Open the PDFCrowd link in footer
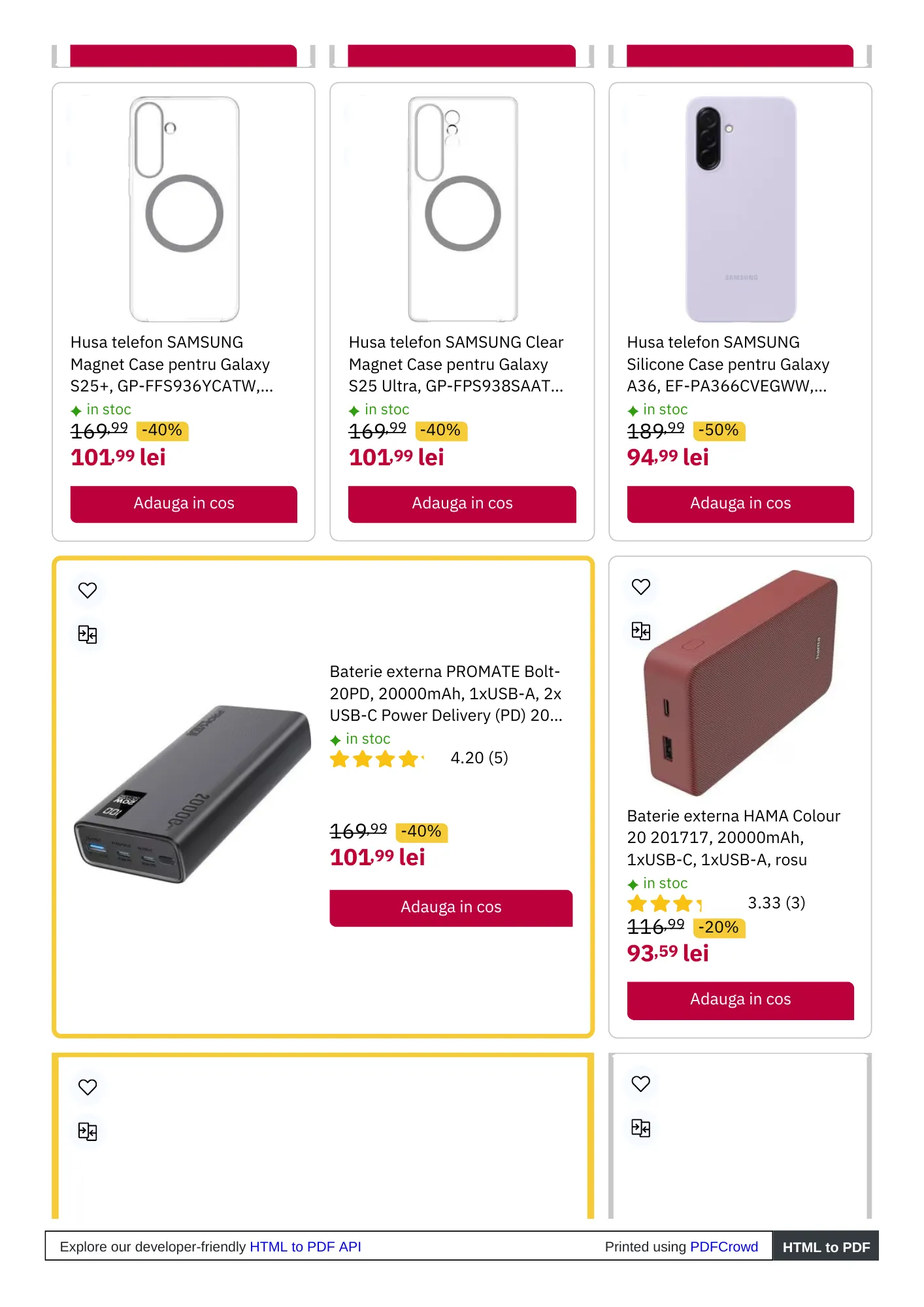Image resolution: width=924 pixels, height=1307 pixels. [x=724, y=1247]
